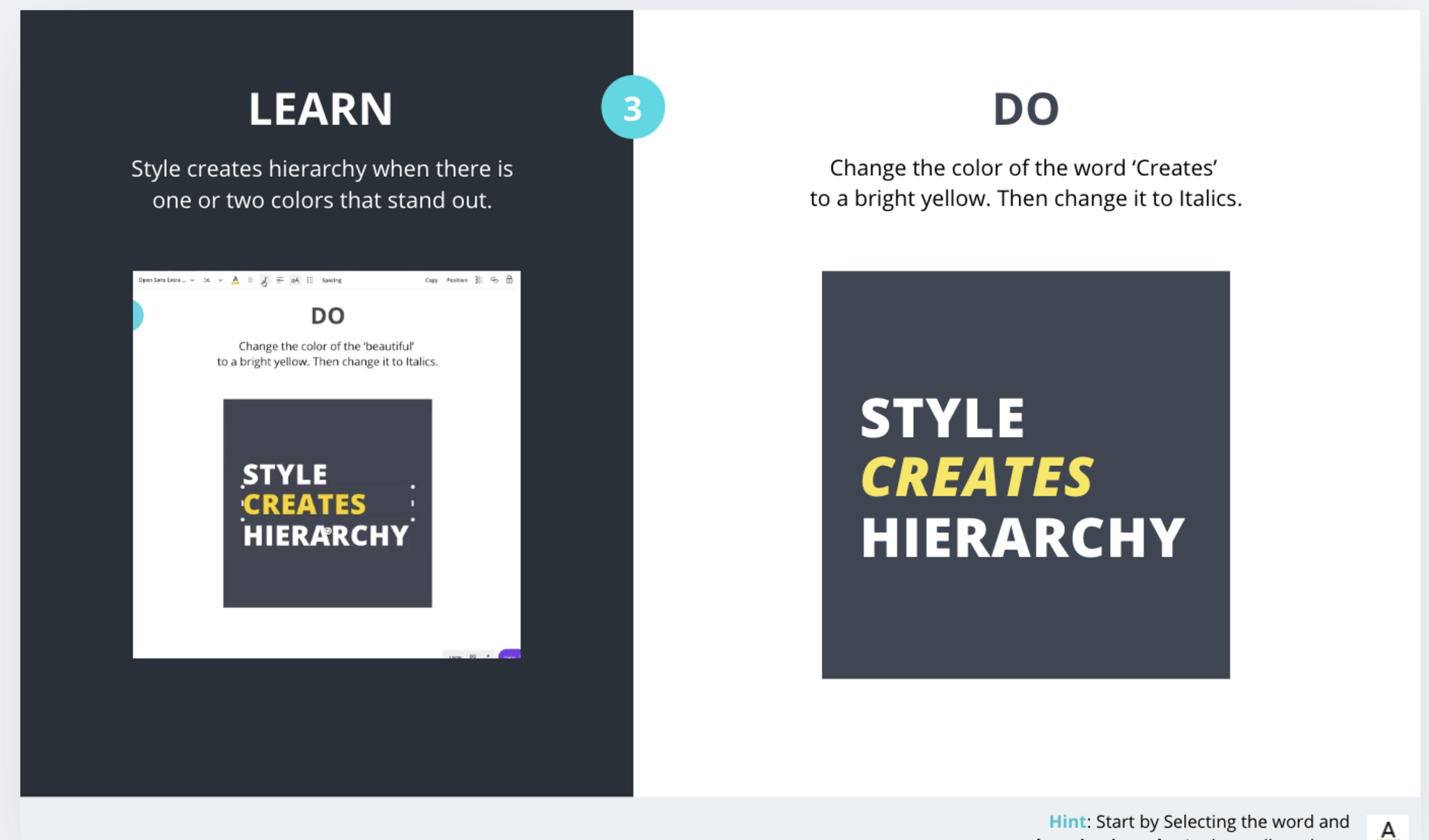Select the white word HIERARCHY in large square
1429x840 pixels.
pos(1022,538)
